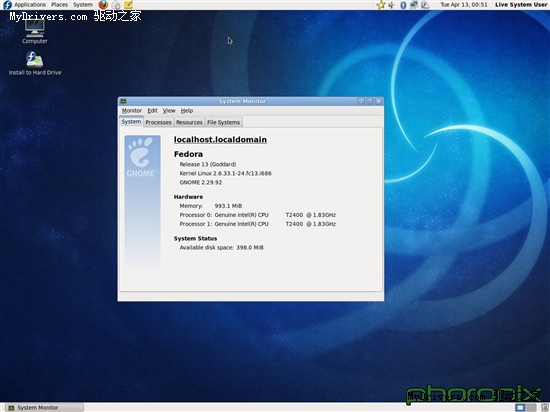Screen dimensions: 550x412
Task: Open the volume control tray icon
Action: (391, 5)
